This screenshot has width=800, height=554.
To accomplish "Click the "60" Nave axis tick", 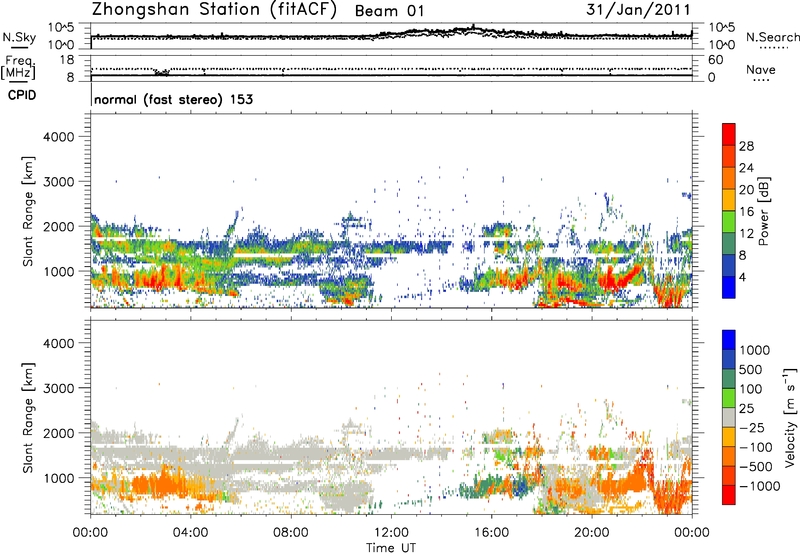I will [715, 60].
